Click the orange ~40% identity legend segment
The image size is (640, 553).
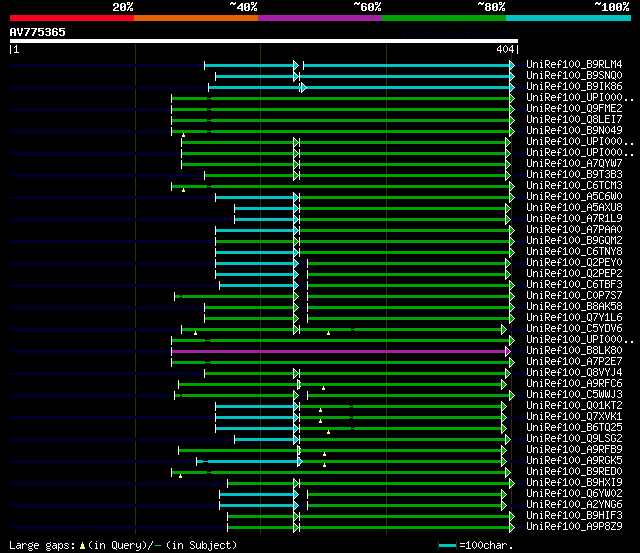click(x=196, y=18)
